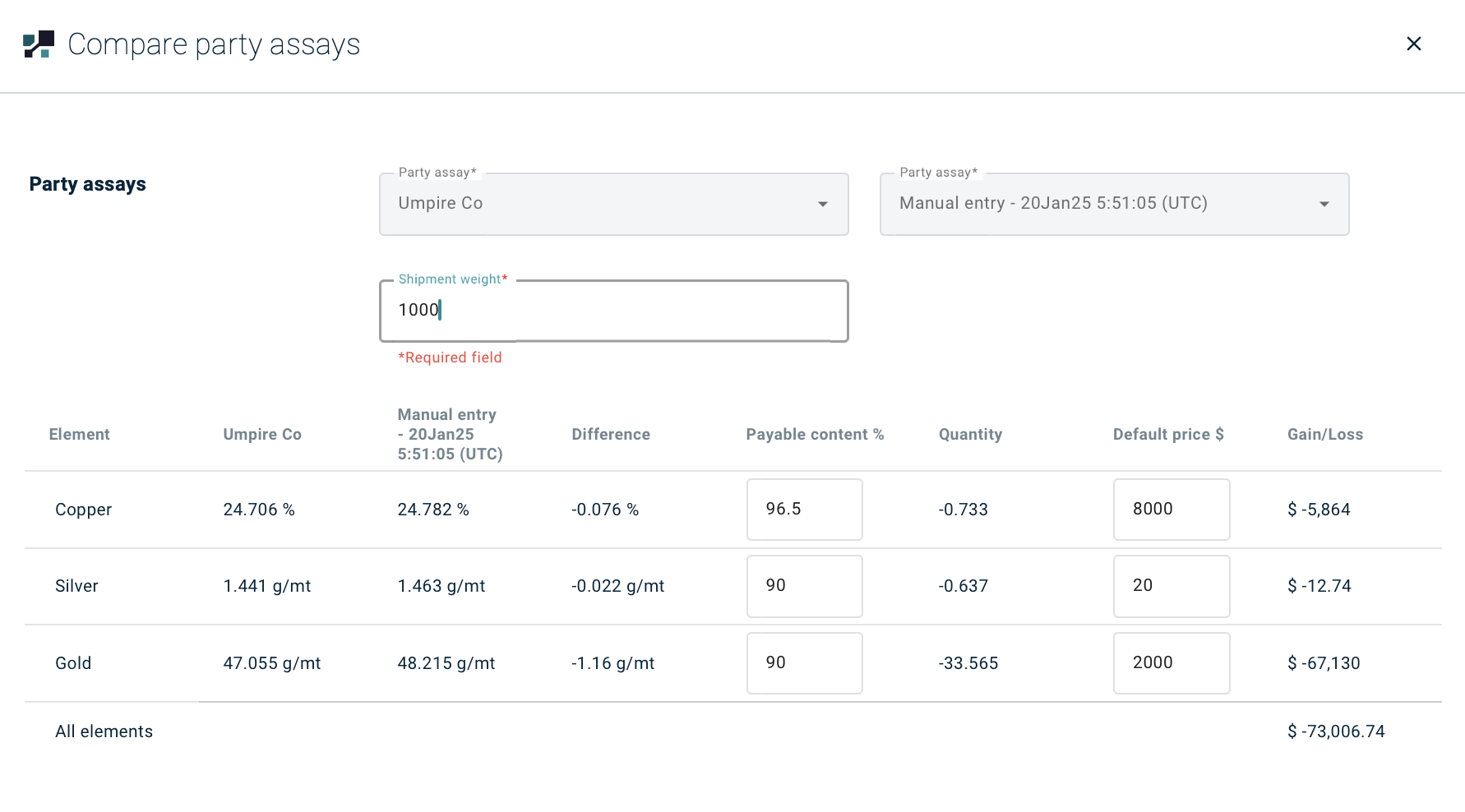The width and height of the screenshot is (1465, 812).
Task: Click the Difference column header
Action: [611, 435]
